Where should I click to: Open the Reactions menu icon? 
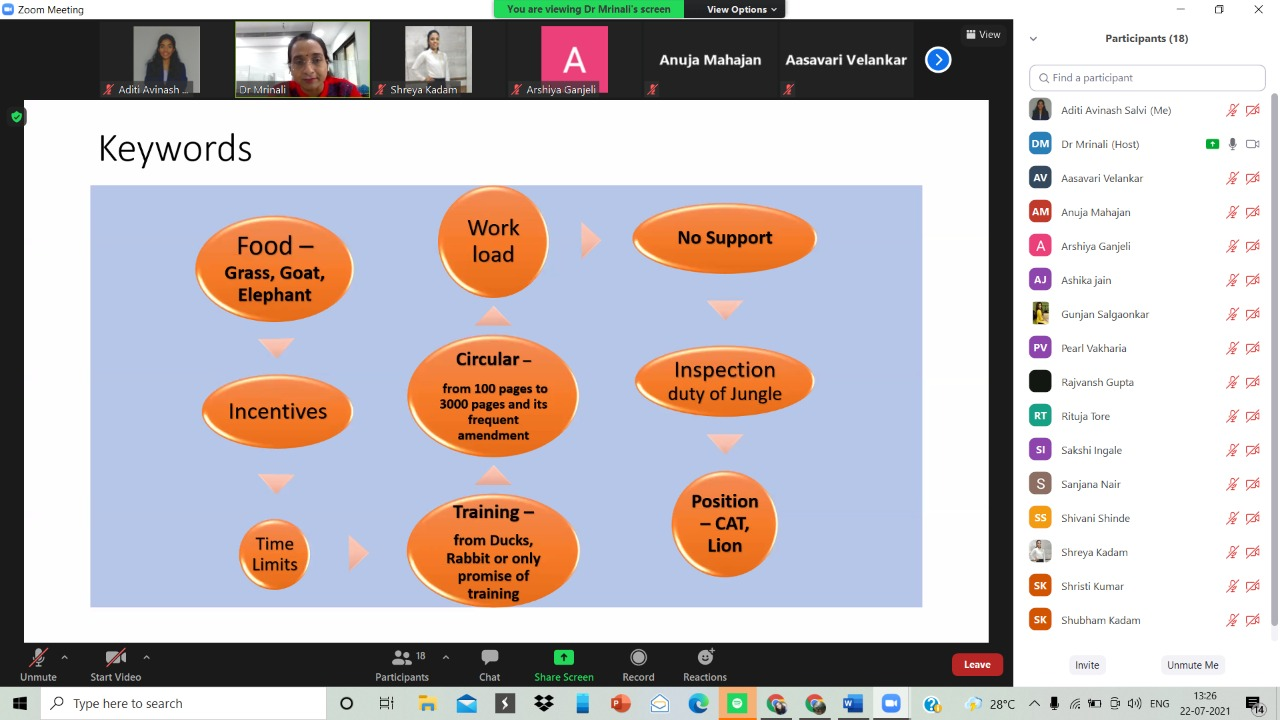(x=705, y=658)
